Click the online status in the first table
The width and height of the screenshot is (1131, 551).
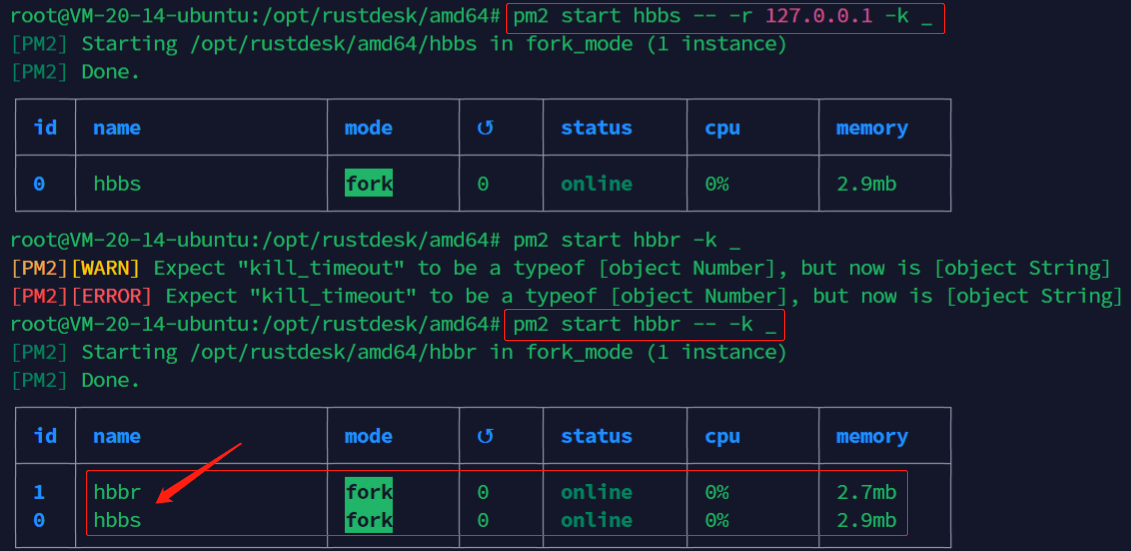click(597, 184)
